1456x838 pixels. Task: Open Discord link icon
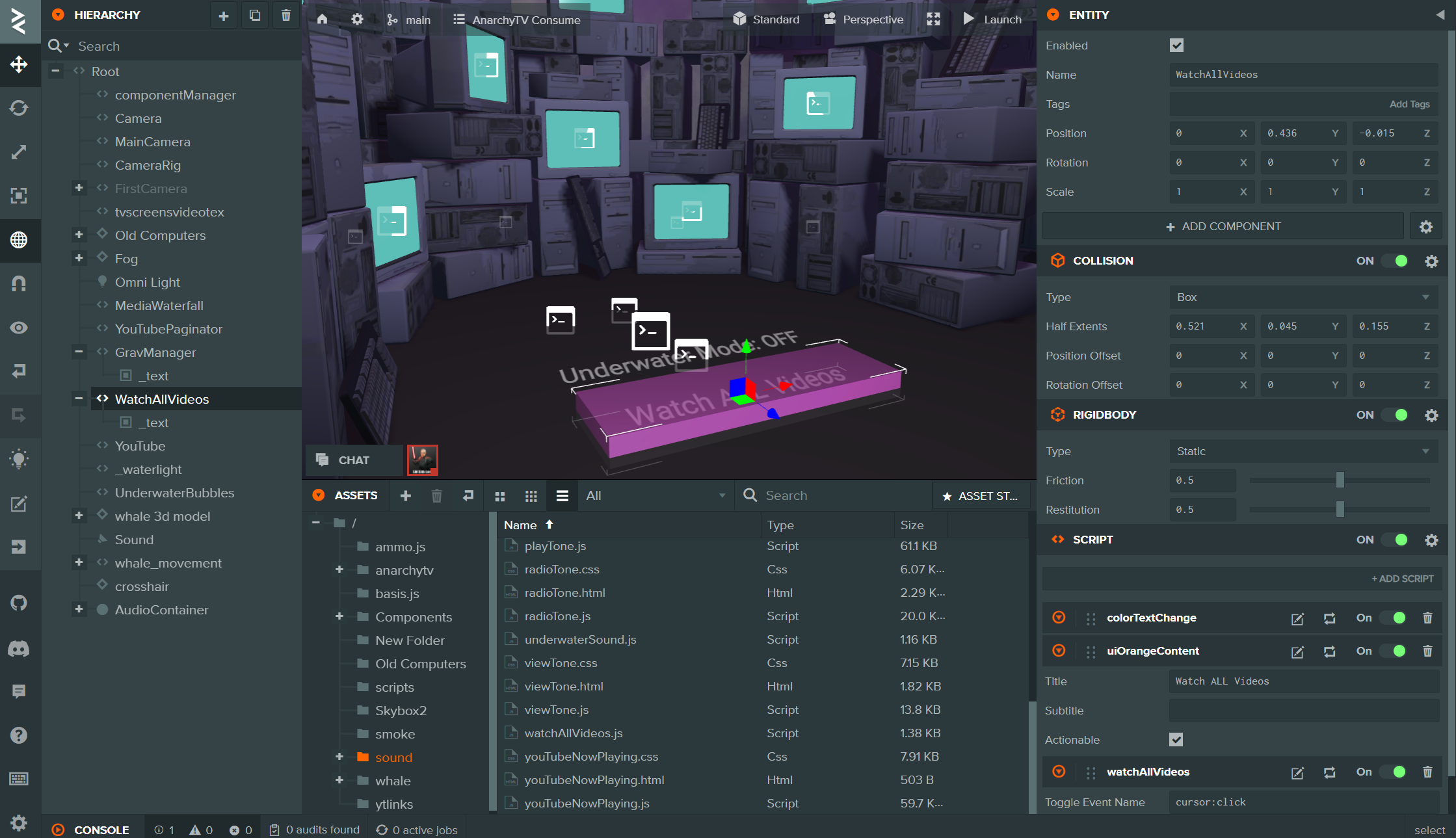tap(19, 648)
